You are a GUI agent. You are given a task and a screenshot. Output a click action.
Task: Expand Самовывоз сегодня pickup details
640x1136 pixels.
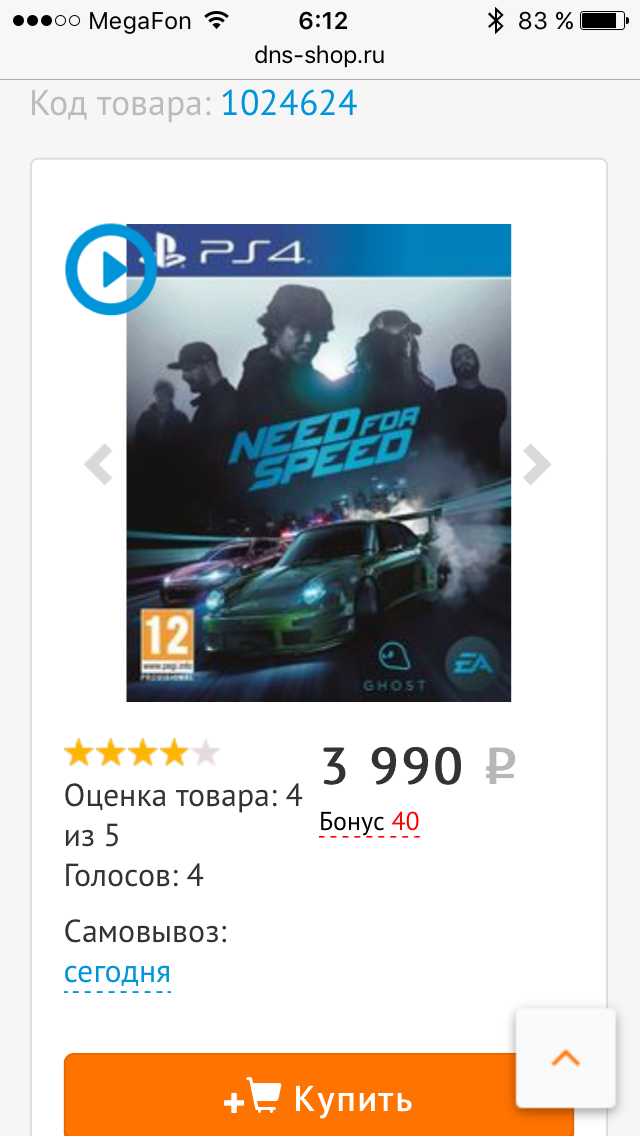point(117,972)
